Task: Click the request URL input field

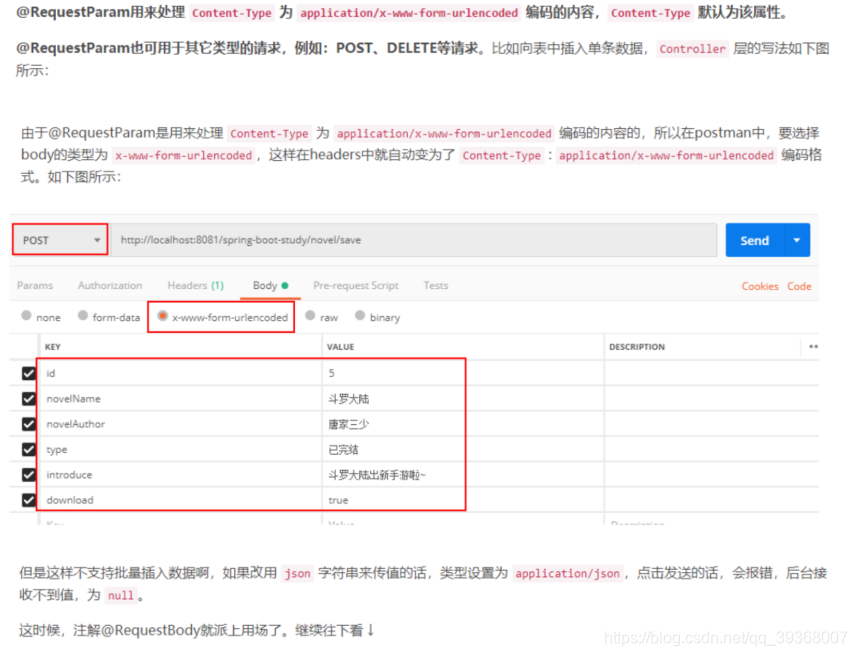Action: [x=400, y=240]
